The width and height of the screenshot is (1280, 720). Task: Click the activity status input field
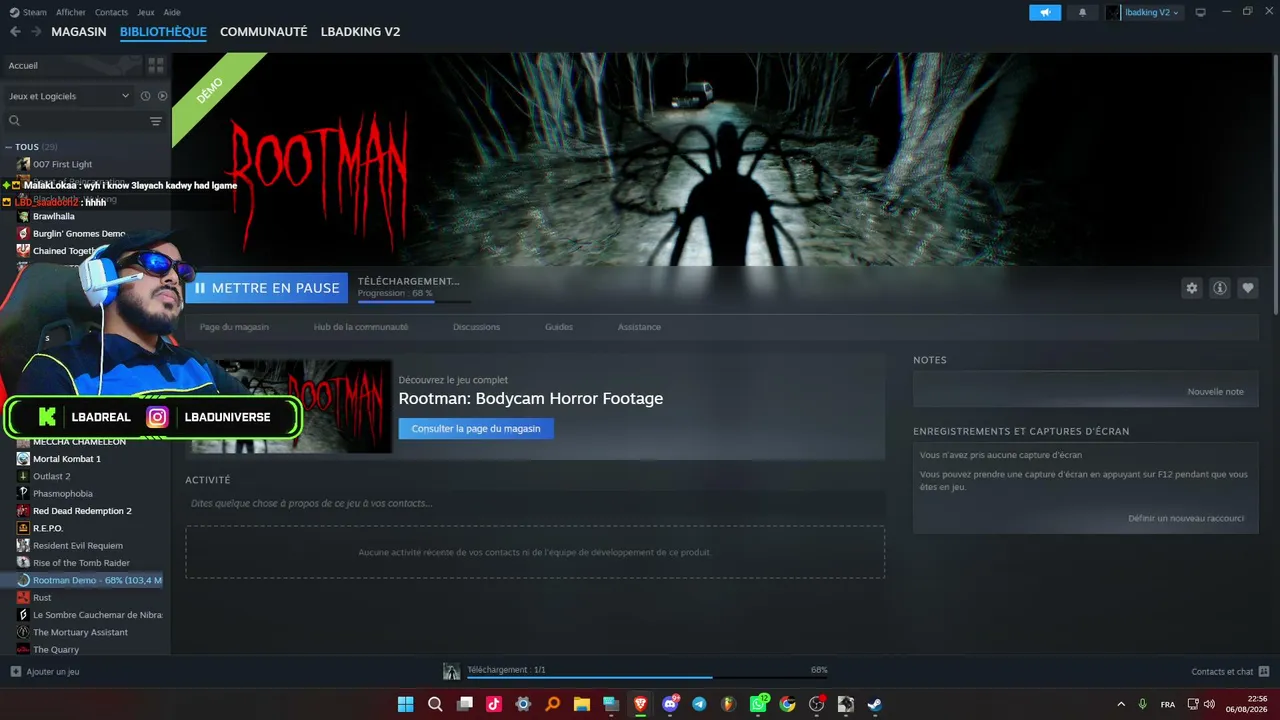click(535, 503)
